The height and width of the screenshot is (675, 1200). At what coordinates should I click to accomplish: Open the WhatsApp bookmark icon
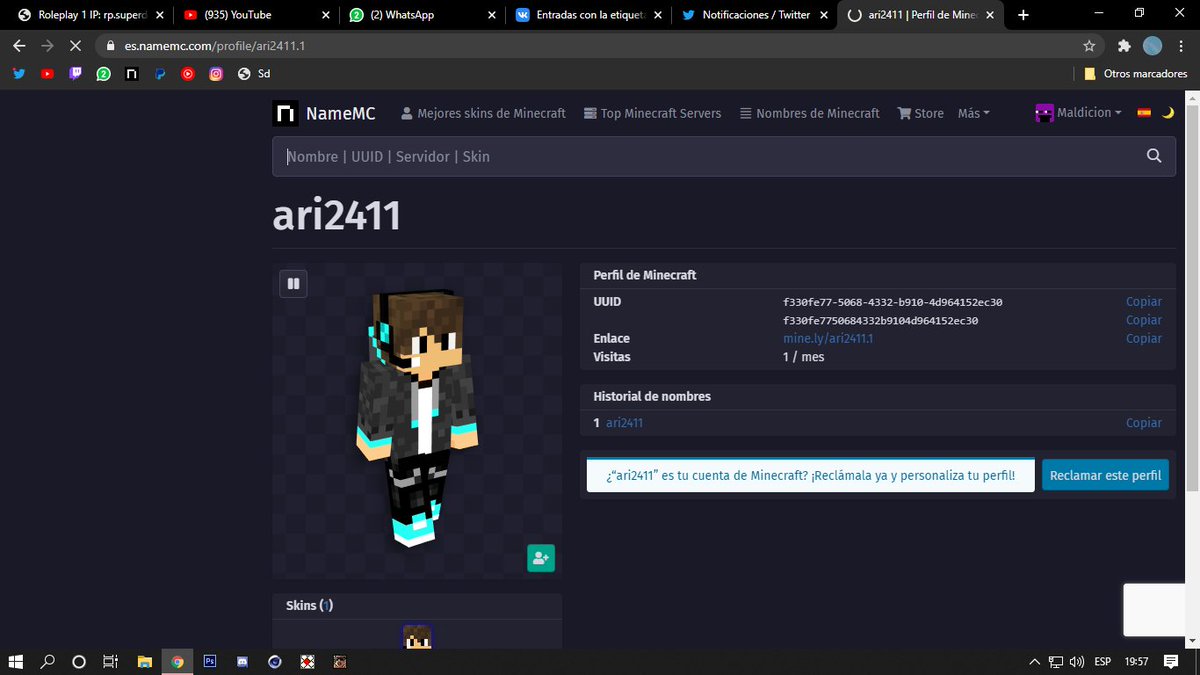(103, 73)
